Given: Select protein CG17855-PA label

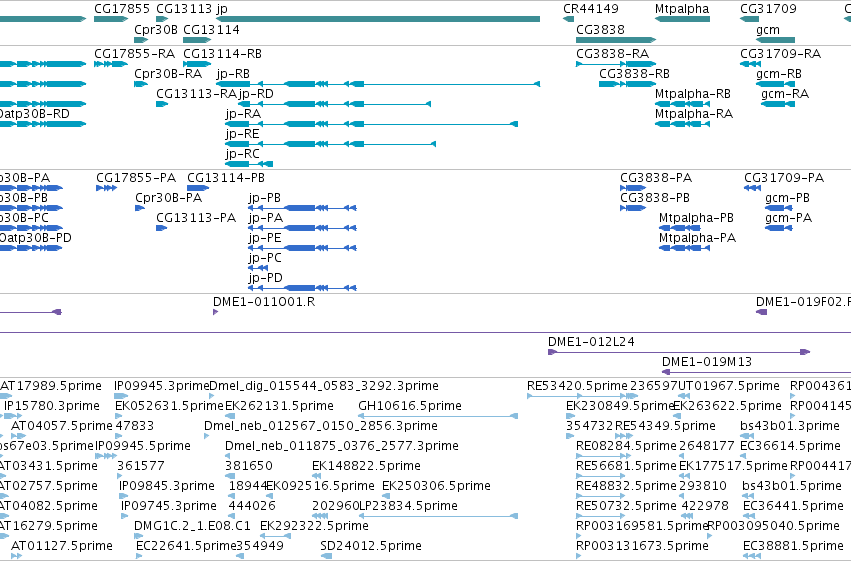Looking at the screenshot, I should click(136, 178).
